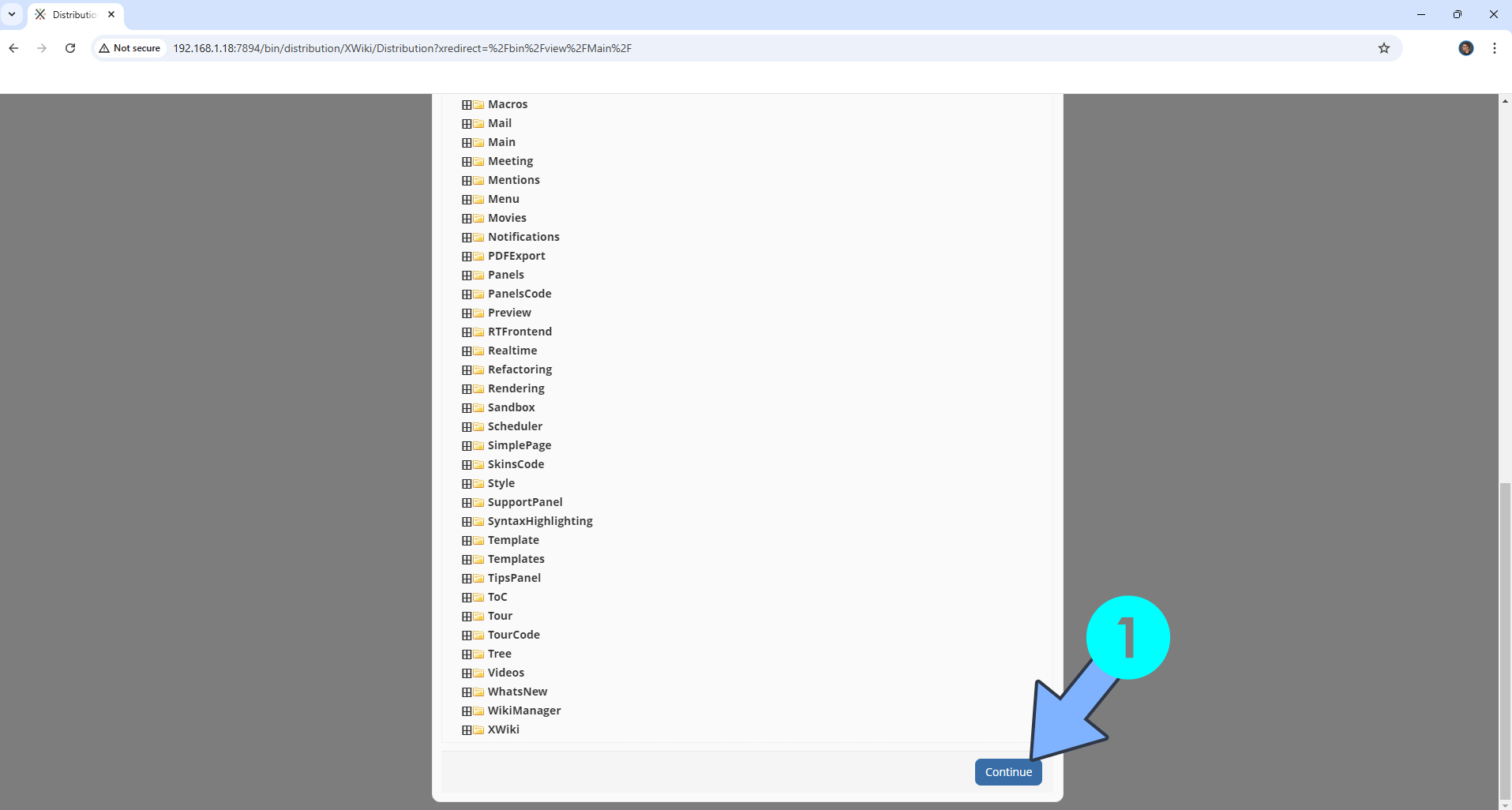Select the XWiki tree item label
The image size is (1512, 810).
[x=504, y=729]
